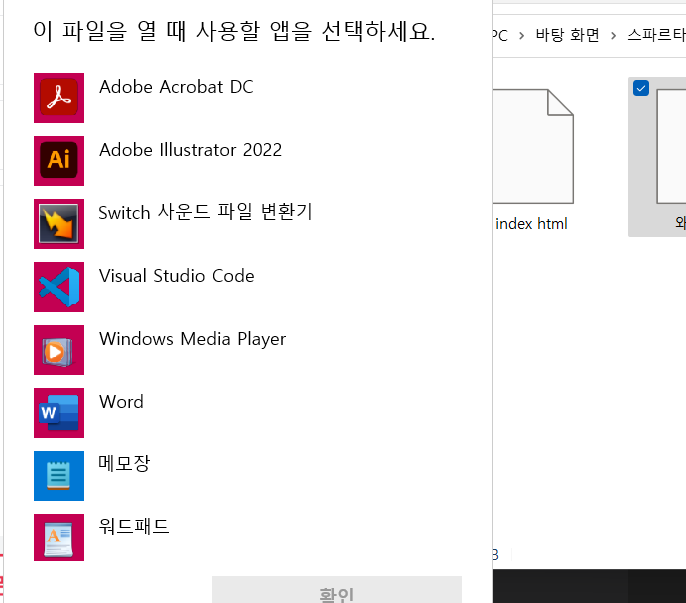Expand the chevron before 바탕 화면 breadcrumb

tap(522, 35)
